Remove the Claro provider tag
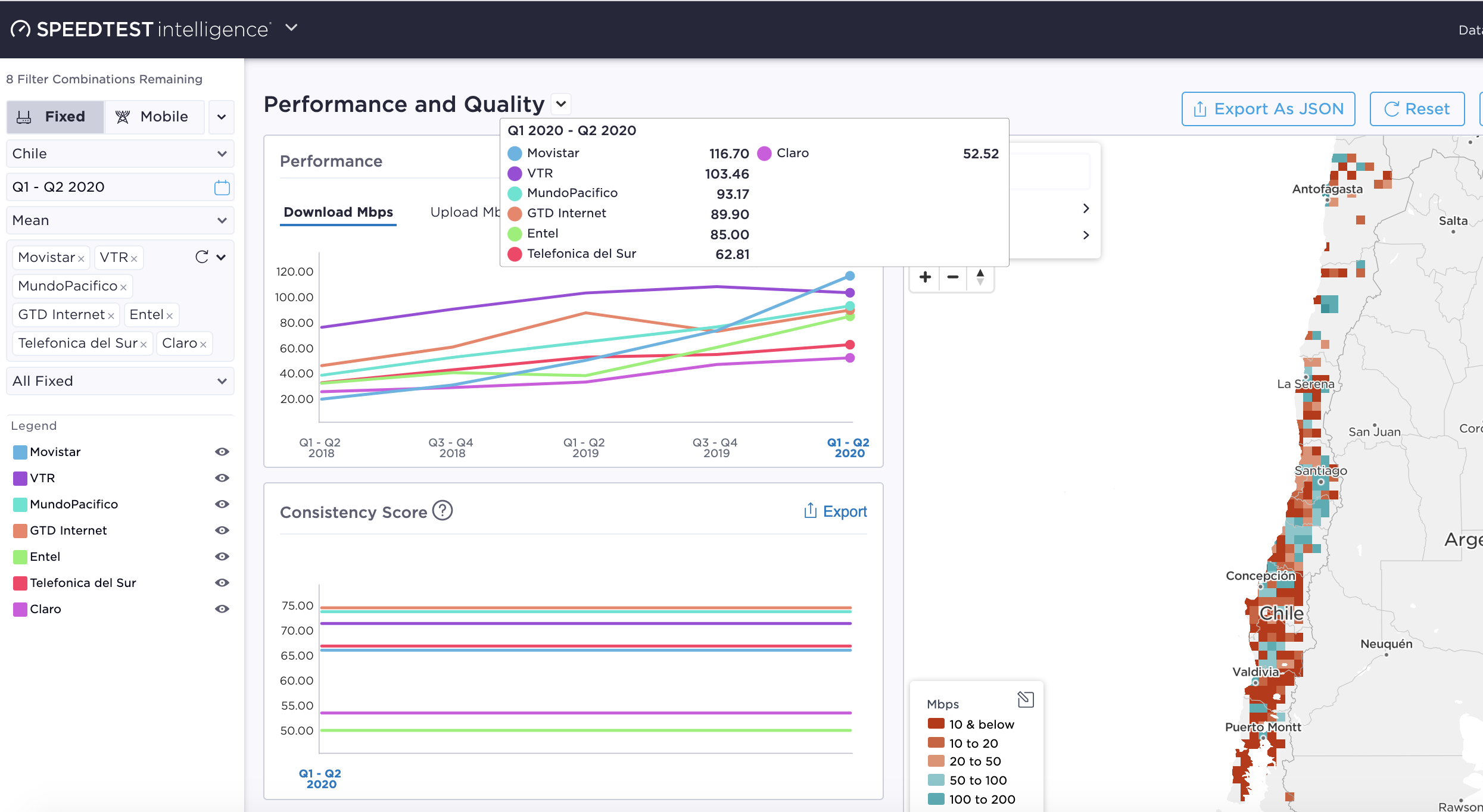 203,345
